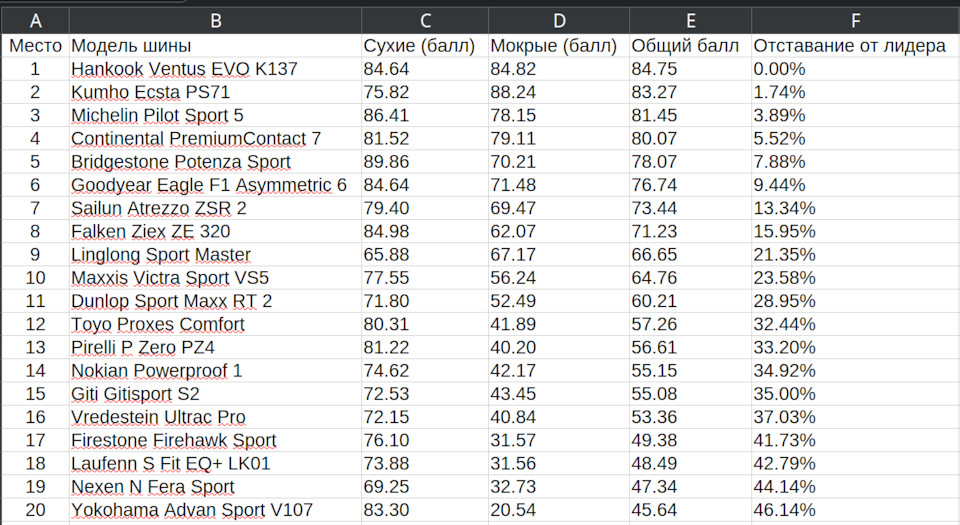Select column A header

pyautogui.click(x=36, y=21)
